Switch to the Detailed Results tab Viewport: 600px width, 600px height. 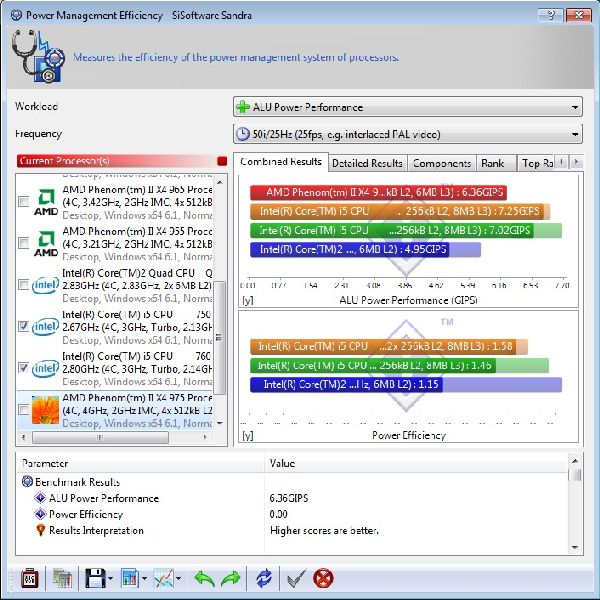pos(366,163)
